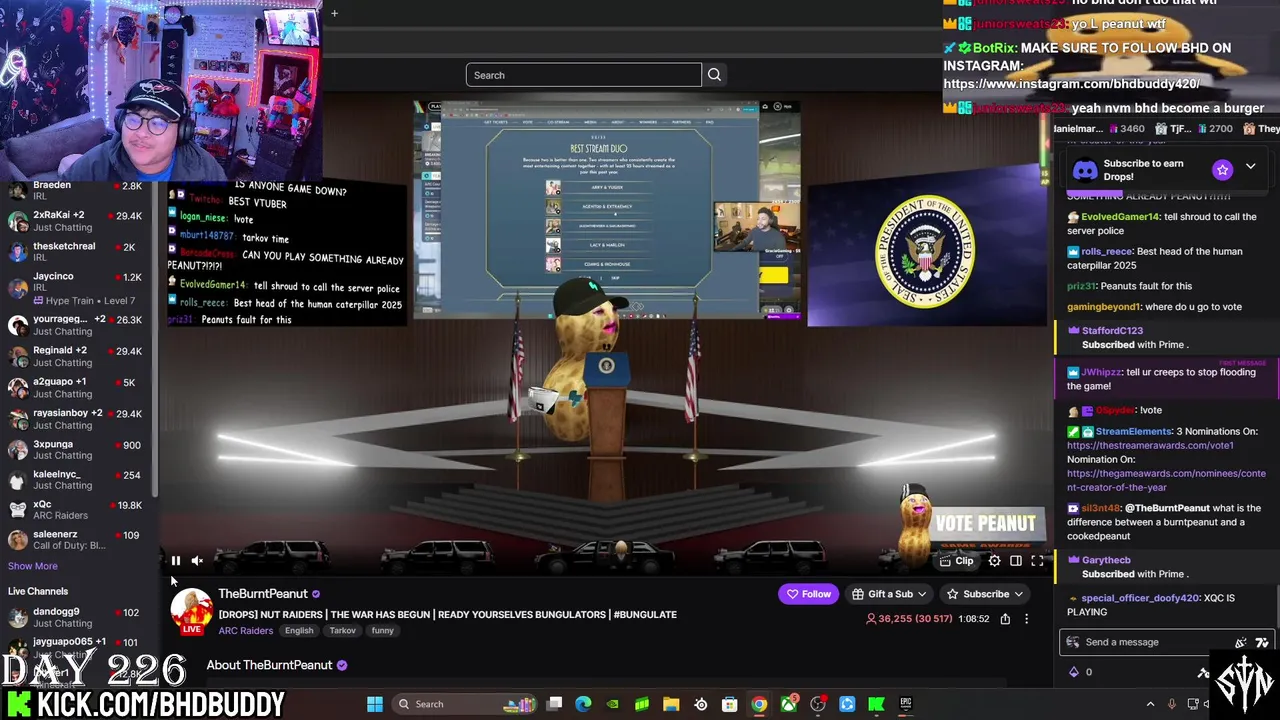Open Braeden channel in sidebar
The height and width of the screenshot is (720, 1280).
75,191
